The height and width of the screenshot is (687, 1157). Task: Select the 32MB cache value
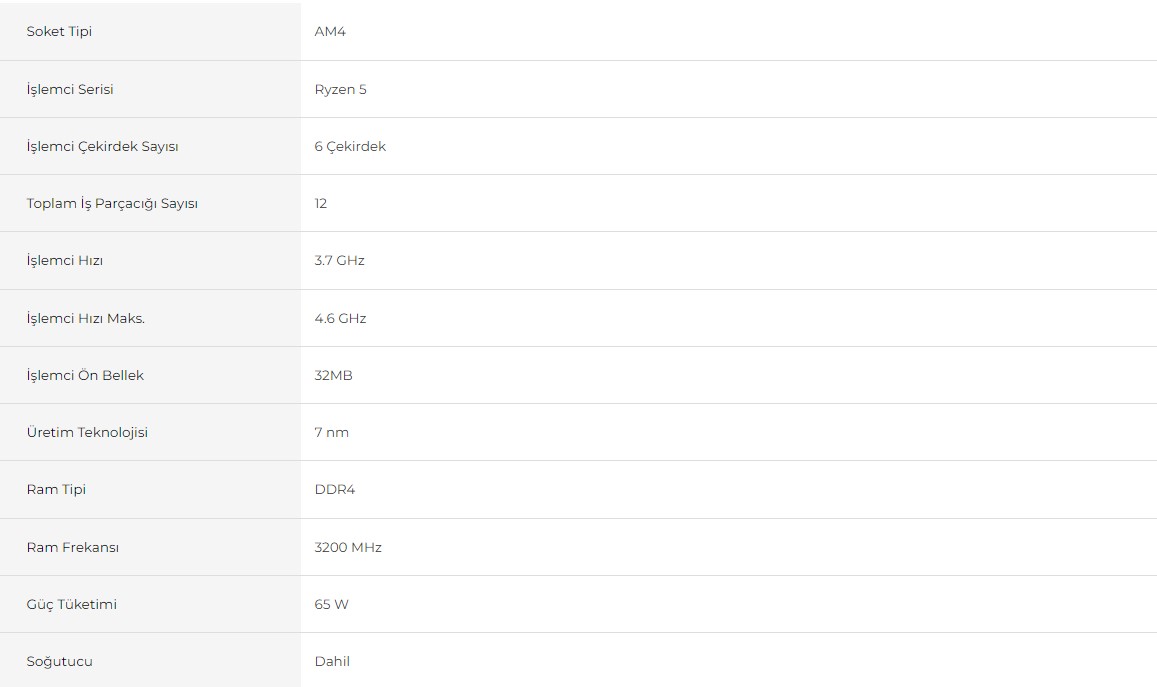pos(334,375)
